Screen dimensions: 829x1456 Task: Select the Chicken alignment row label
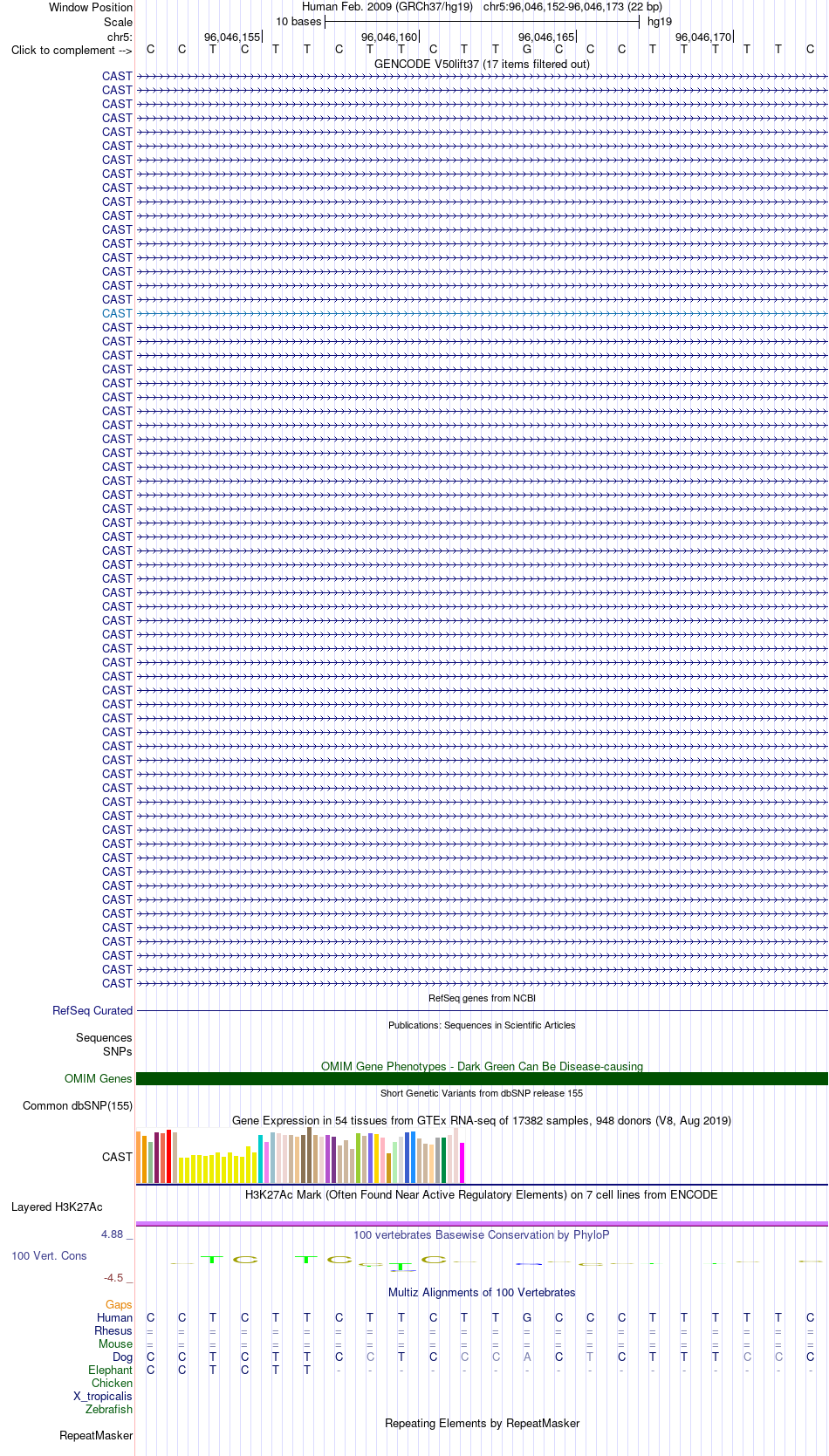point(112,1383)
